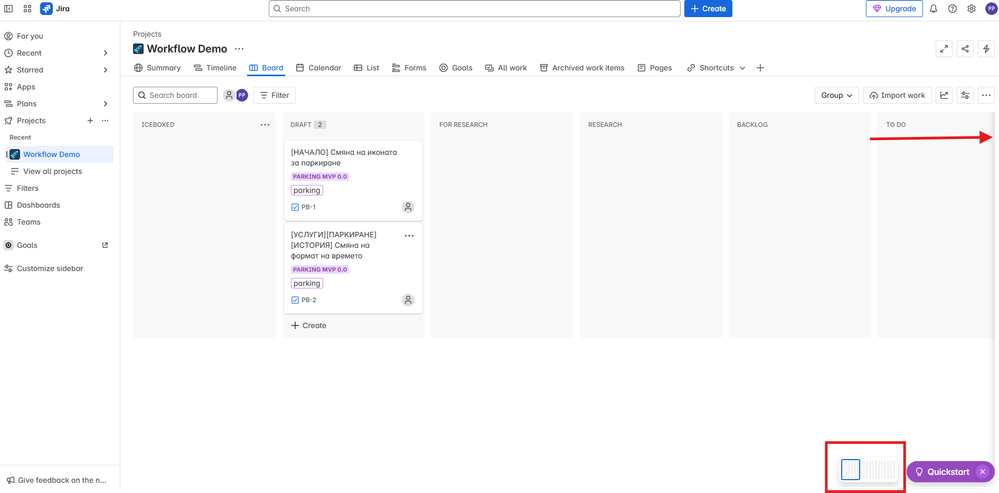Click the share icon
The height and width of the screenshot is (493, 999).
tap(965, 48)
